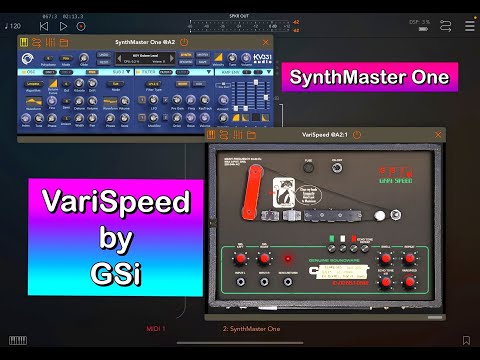Click the Glide knob
The height and width of the screenshot is (360, 480).
click(84, 58)
